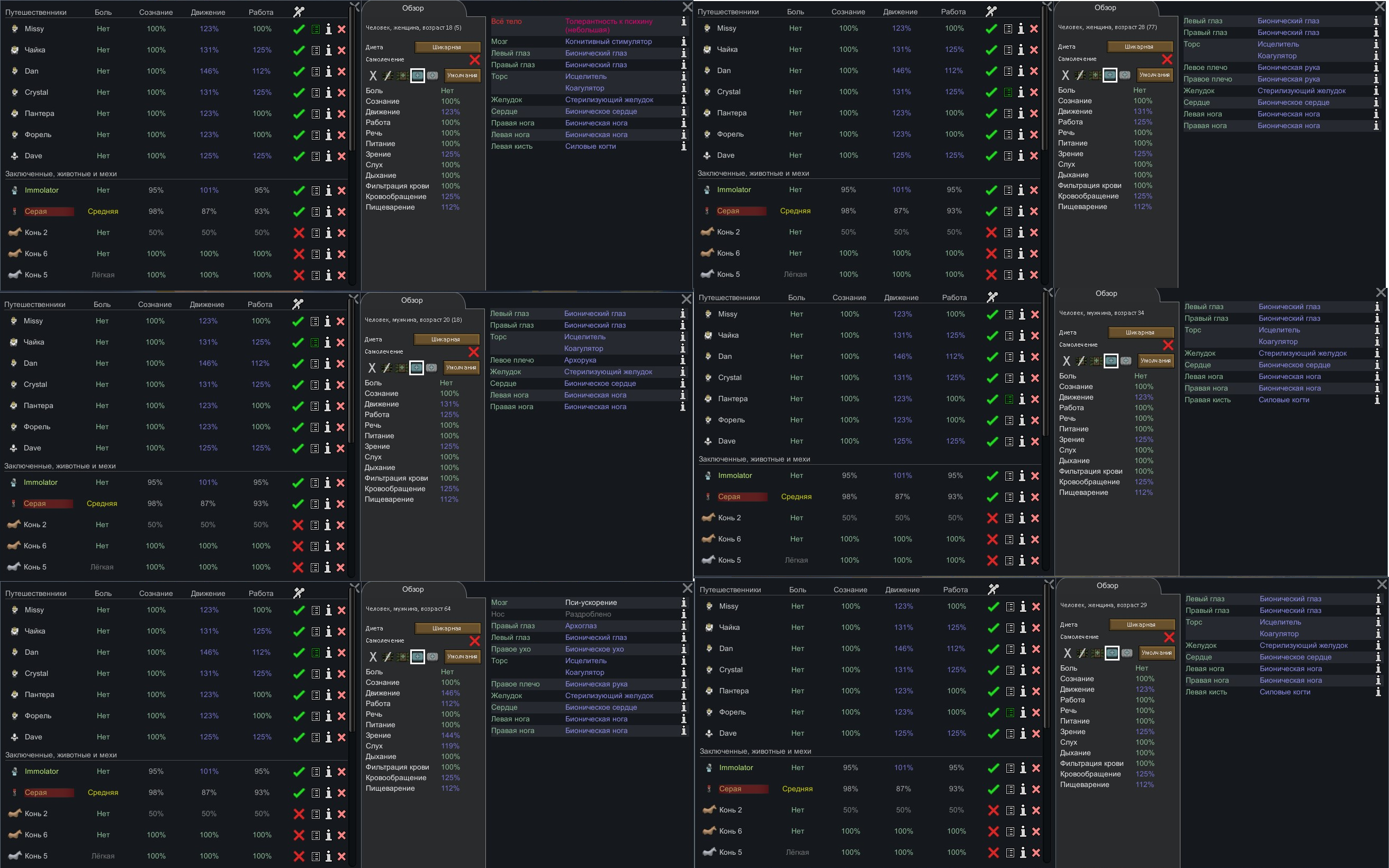Open info icon for Когнитивный стимулятор

click(683, 41)
